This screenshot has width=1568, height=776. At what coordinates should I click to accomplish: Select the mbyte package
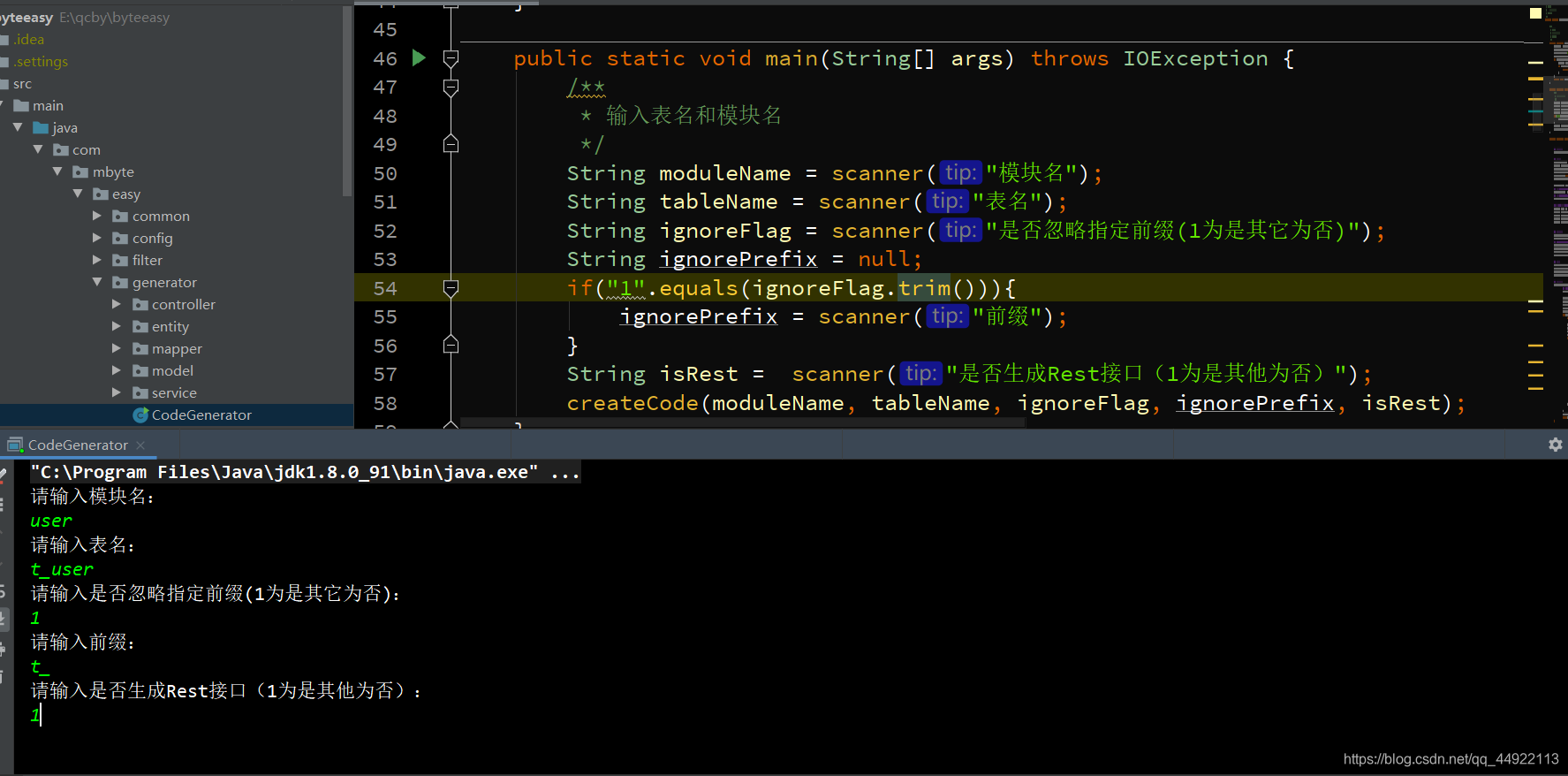click(113, 171)
